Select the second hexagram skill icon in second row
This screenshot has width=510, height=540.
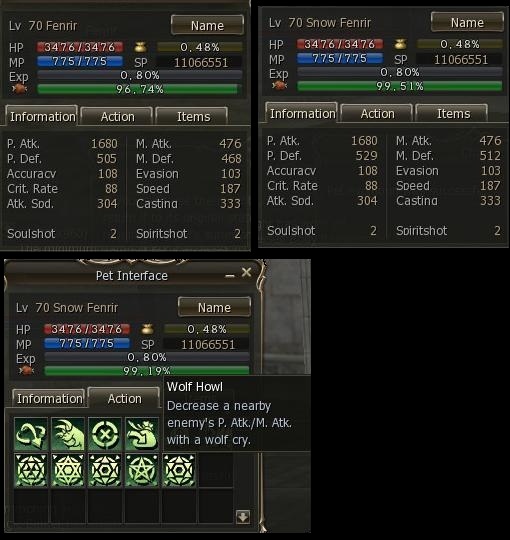68,470
